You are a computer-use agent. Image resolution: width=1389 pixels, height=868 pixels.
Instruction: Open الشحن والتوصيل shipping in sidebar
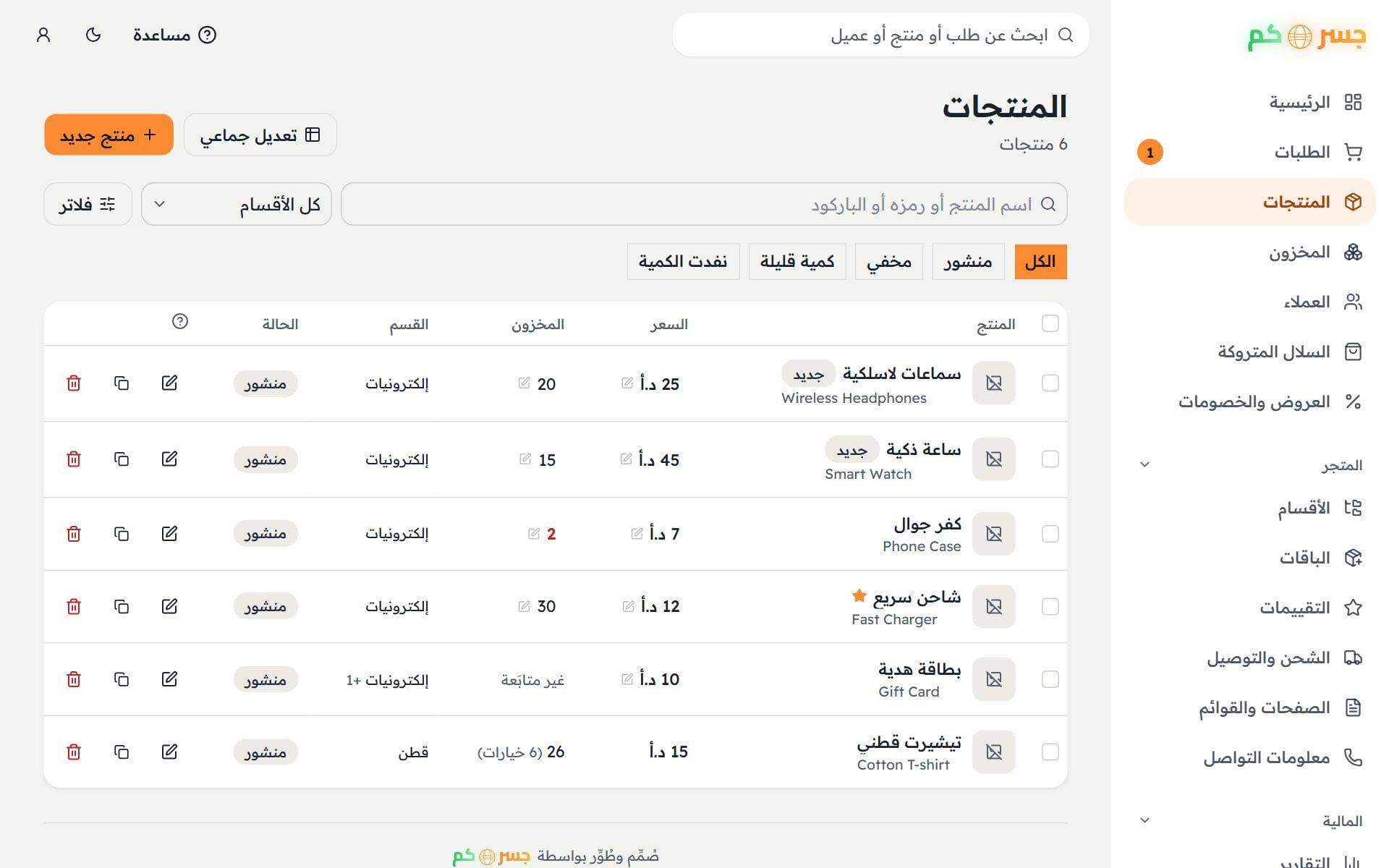pos(1249,658)
